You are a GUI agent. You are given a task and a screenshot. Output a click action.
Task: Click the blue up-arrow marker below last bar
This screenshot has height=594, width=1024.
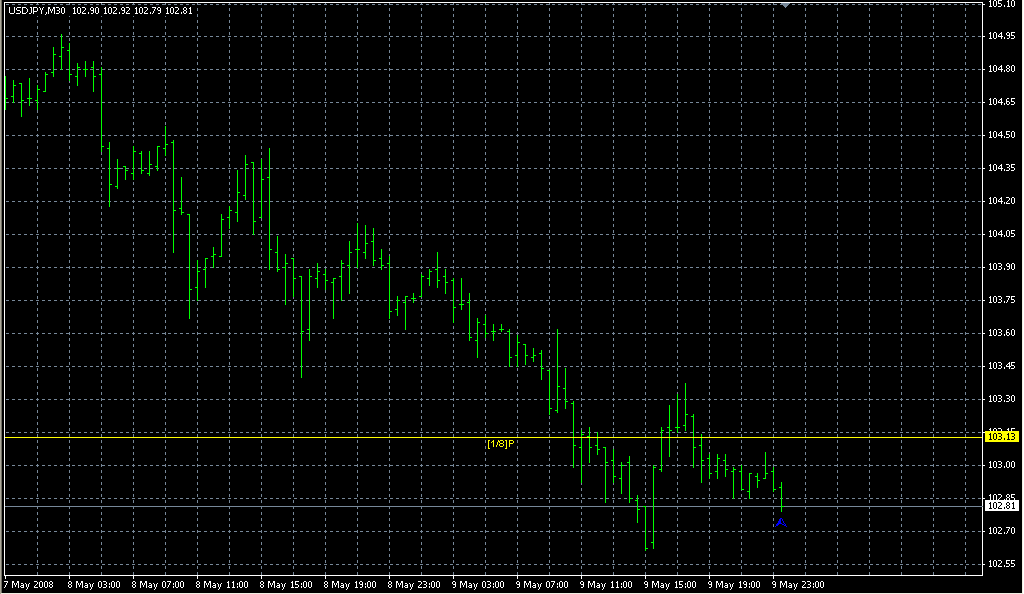[x=781, y=523]
